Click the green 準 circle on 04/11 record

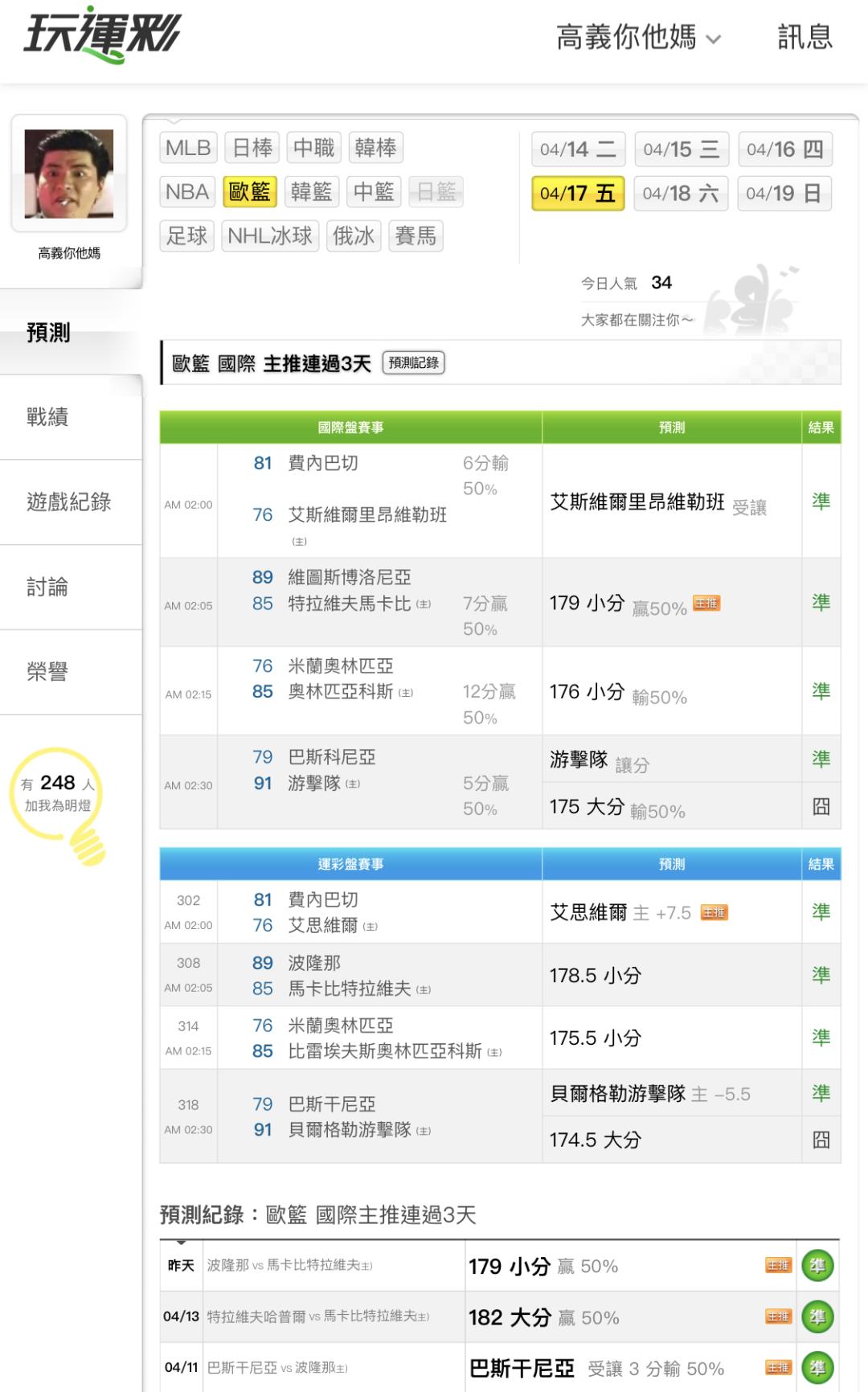[x=818, y=1368]
